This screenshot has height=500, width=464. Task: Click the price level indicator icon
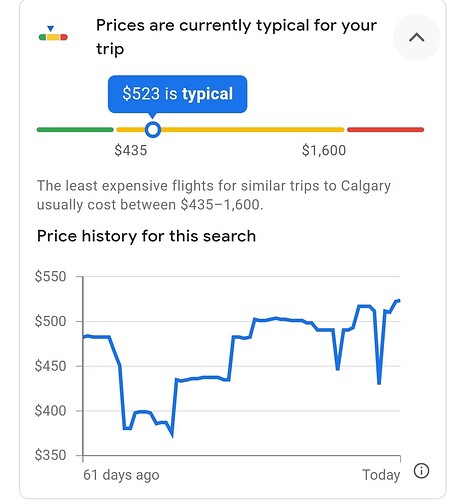pyautogui.click(x=53, y=33)
